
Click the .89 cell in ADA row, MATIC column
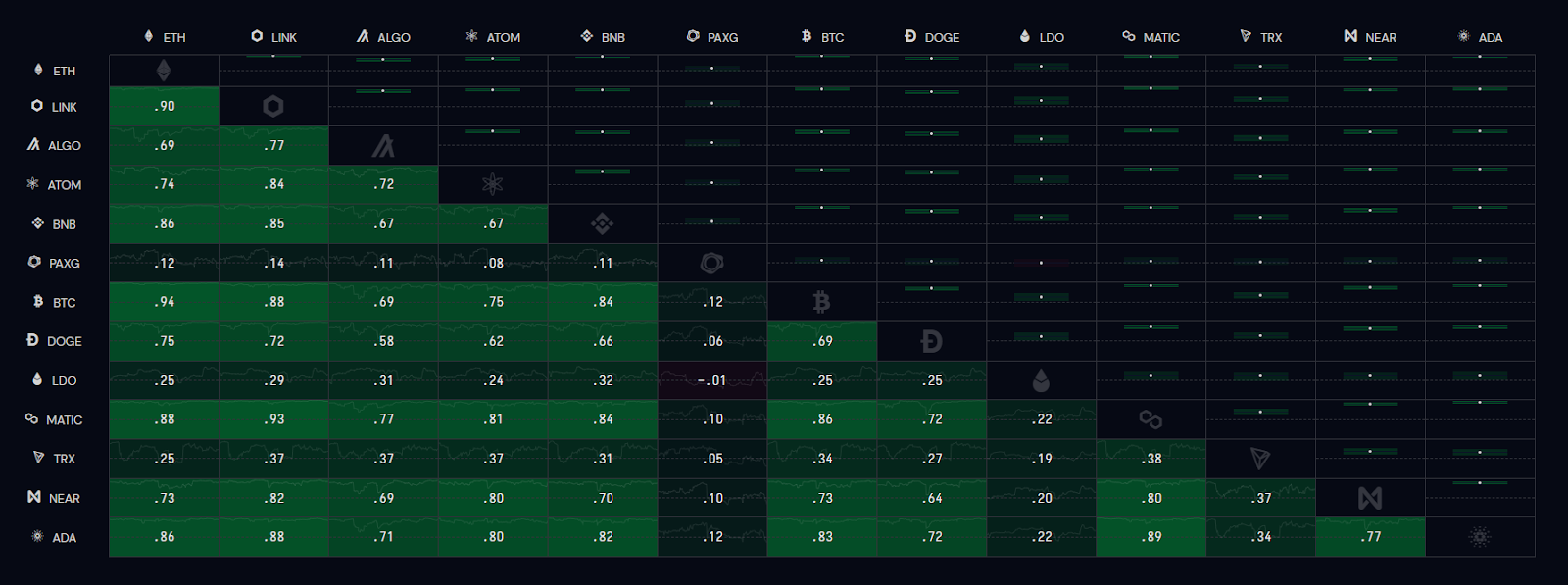(x=1151, y=537)
